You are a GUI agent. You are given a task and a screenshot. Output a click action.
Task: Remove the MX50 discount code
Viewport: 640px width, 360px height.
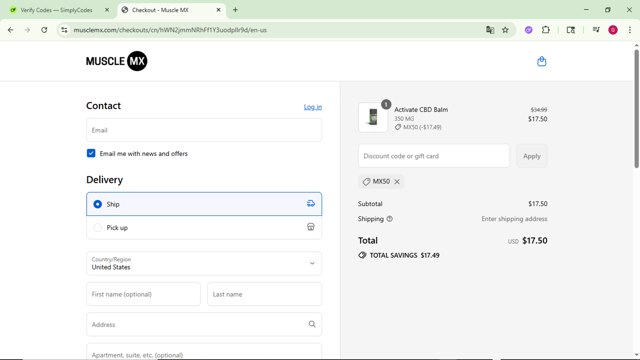pos(397,182)
